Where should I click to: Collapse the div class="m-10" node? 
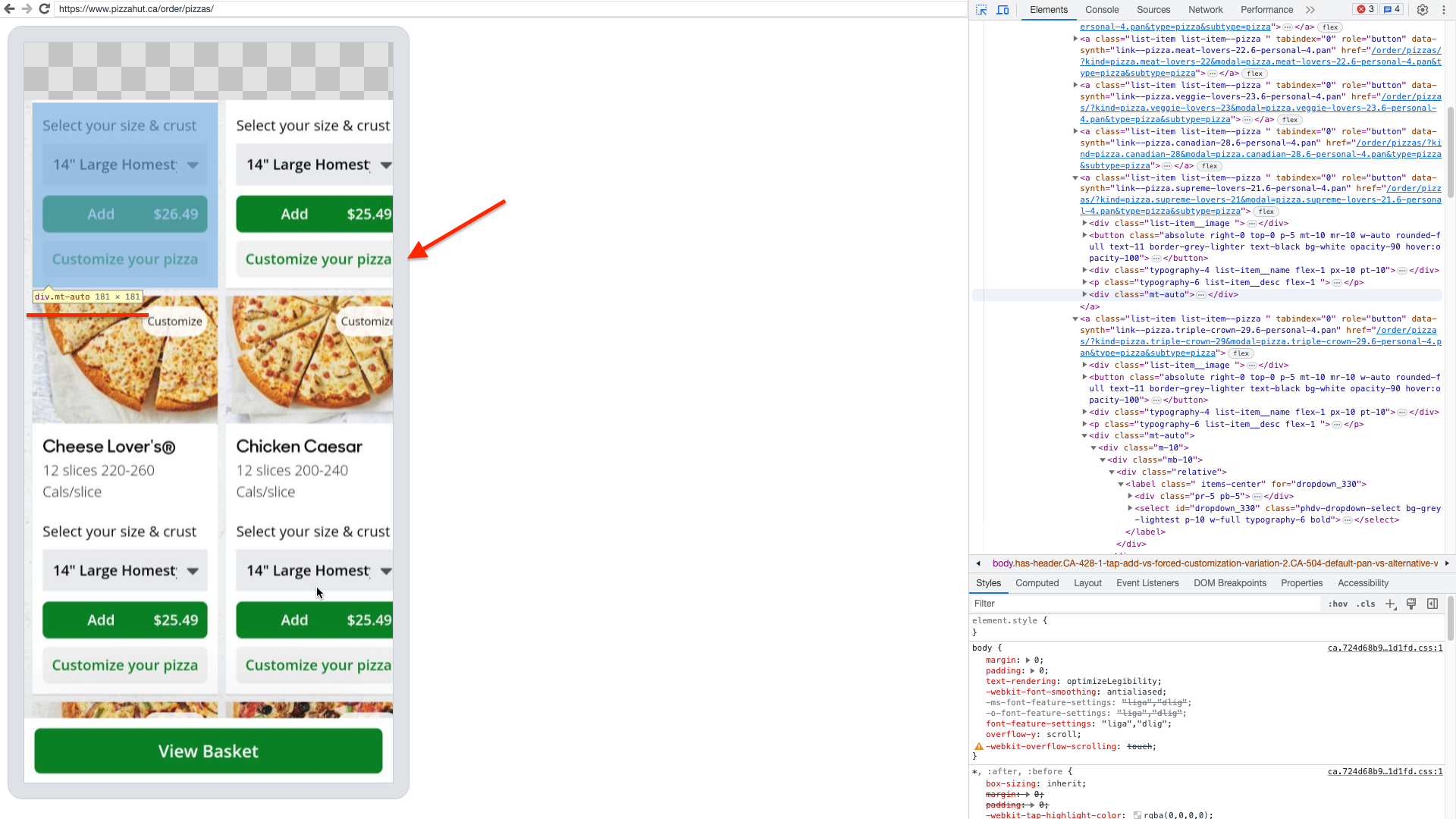(x=1094, y=447)
